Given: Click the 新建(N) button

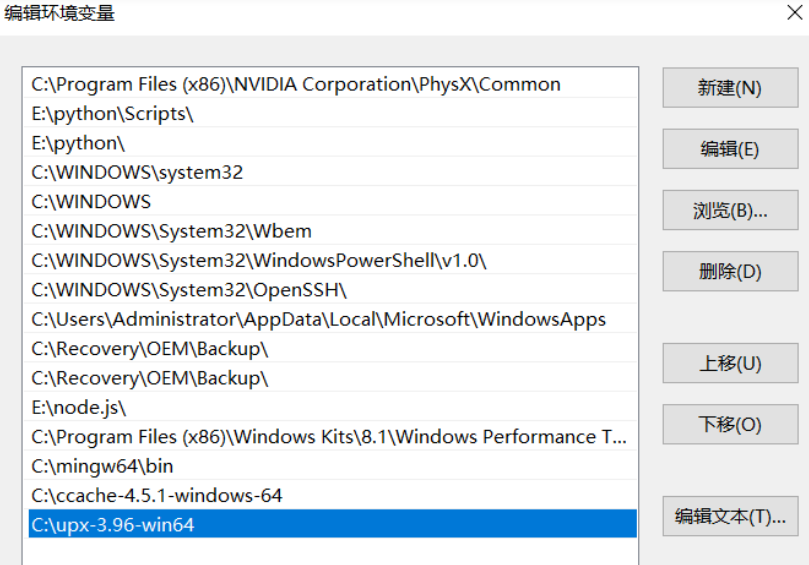Looking at the screenshot, I should [x=730, y=88].
